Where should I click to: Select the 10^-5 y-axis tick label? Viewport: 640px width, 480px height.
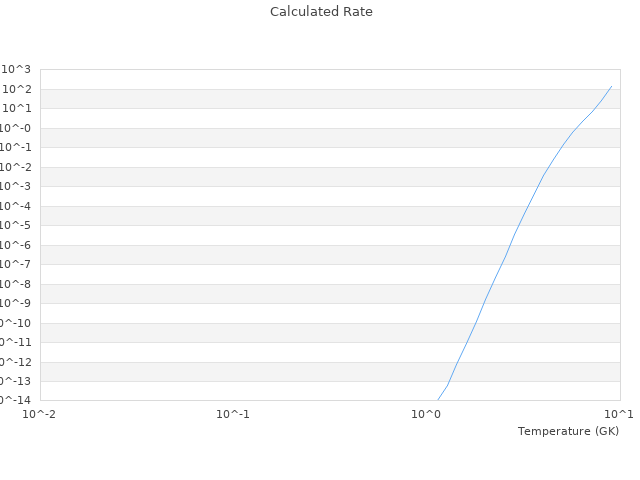(16, 225)
